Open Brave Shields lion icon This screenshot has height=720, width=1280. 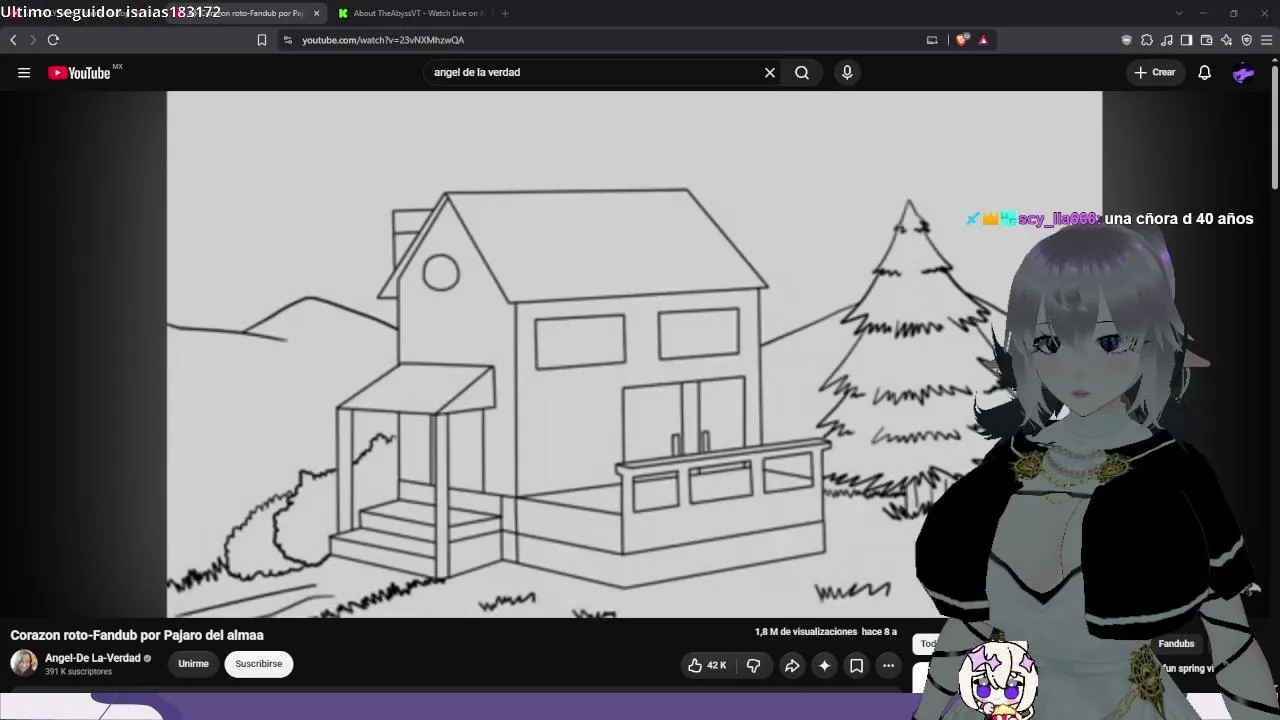962,40
